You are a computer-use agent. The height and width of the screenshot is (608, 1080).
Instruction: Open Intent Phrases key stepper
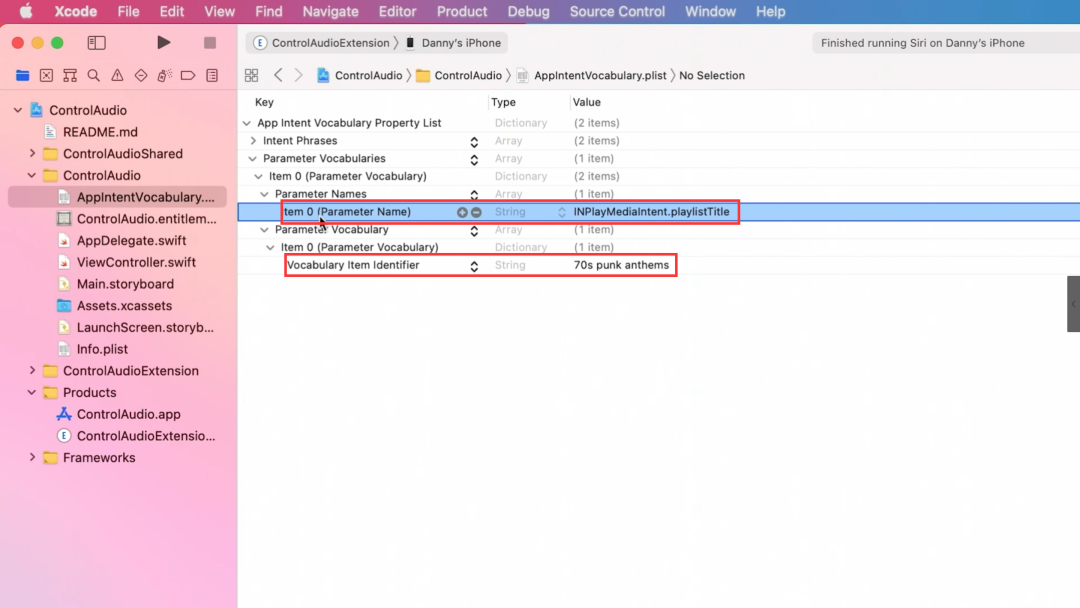tap(474, 141)
